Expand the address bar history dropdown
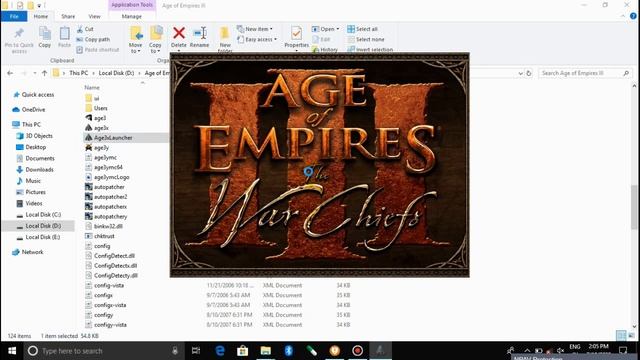This screenshot has height=360, width=640. tap(520, 73)
